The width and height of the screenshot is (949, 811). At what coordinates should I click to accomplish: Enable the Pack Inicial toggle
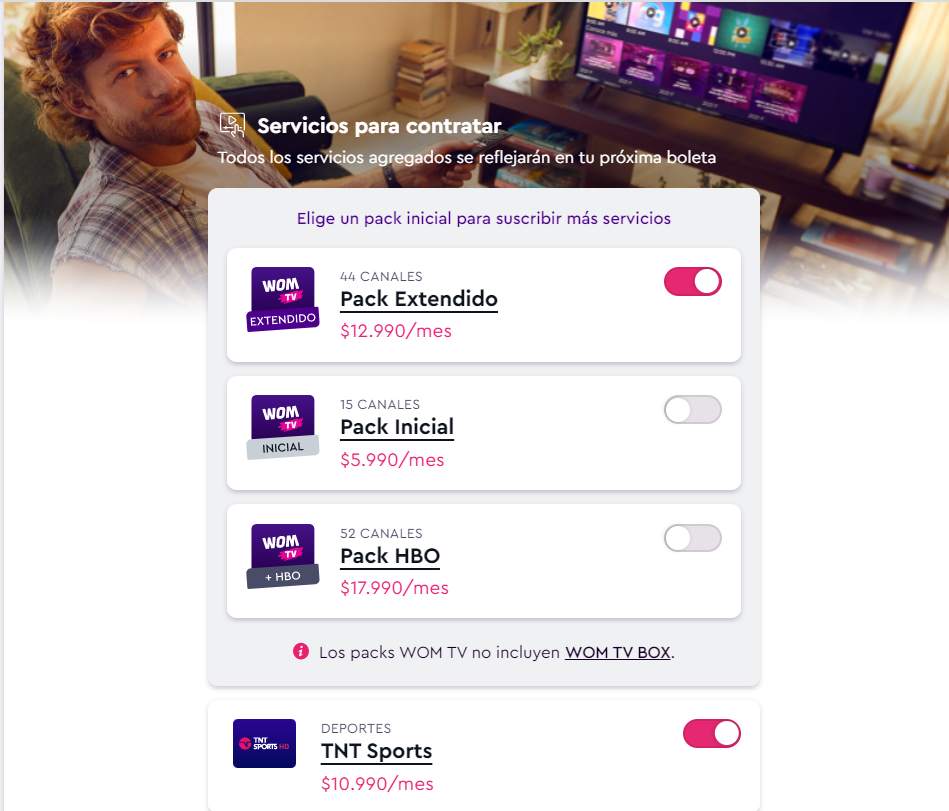click(693, 410)
